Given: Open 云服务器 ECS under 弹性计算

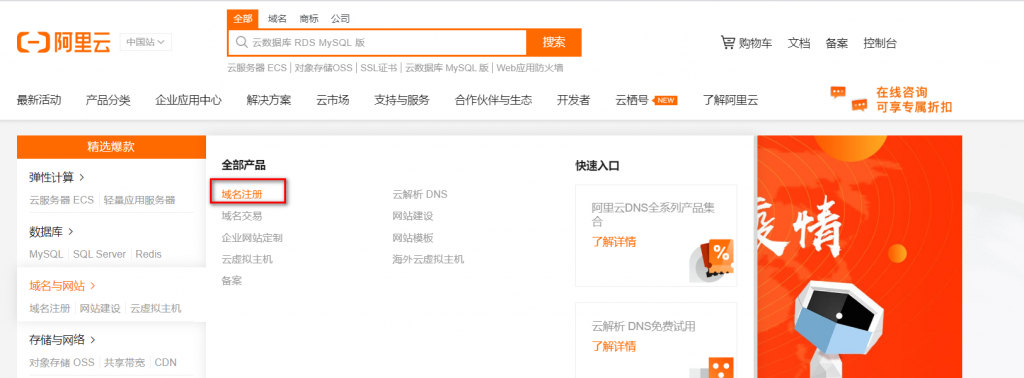Looking at the screenshot, I should (61, 200).
